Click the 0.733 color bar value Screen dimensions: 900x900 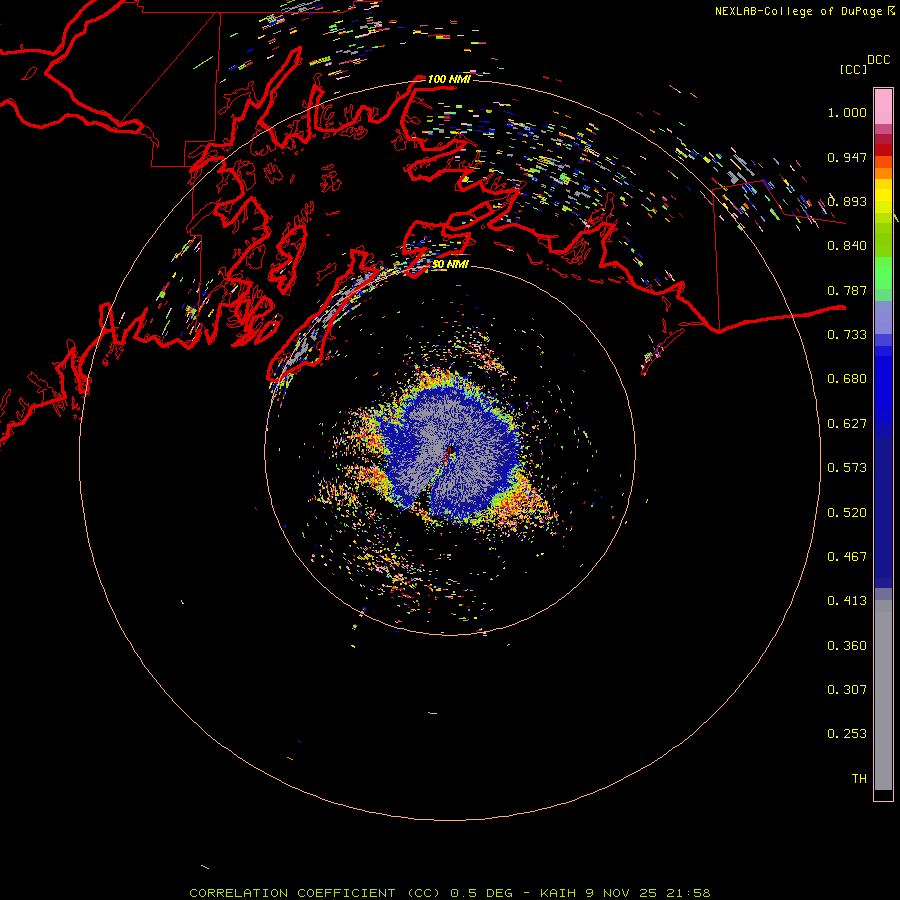point(847,335)
